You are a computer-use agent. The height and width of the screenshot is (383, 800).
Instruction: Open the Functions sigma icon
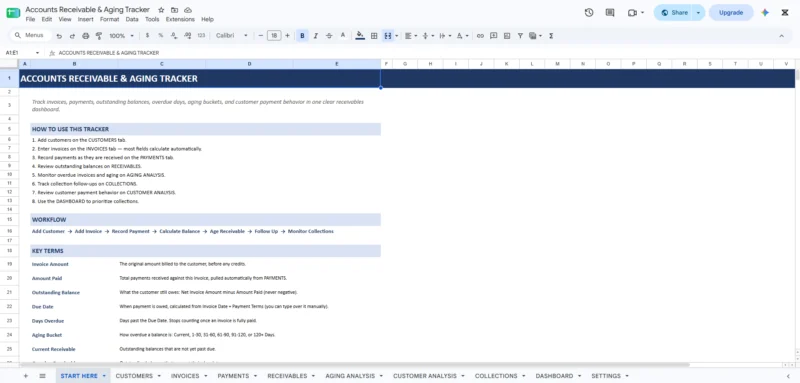point(551,36)
